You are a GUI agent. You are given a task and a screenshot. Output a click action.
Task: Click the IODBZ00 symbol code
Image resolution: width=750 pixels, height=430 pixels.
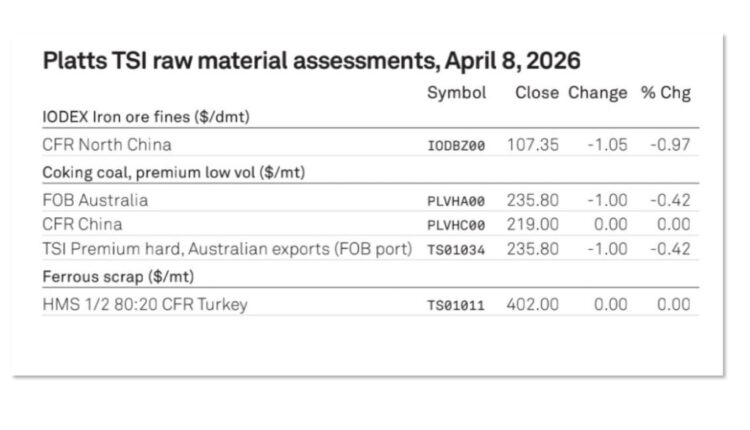[x=456, y=145]
